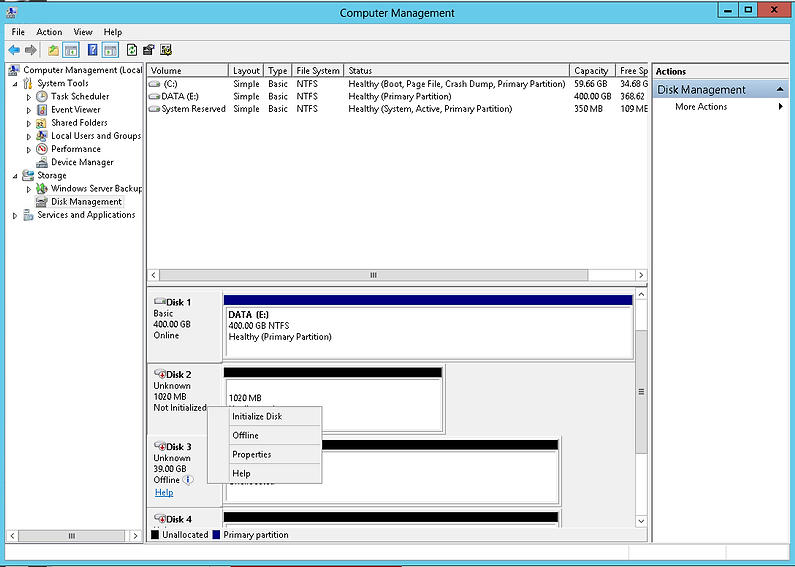Click the System Tools node icon
This screenshot has width=795, height=567.
tap(28, 83)
